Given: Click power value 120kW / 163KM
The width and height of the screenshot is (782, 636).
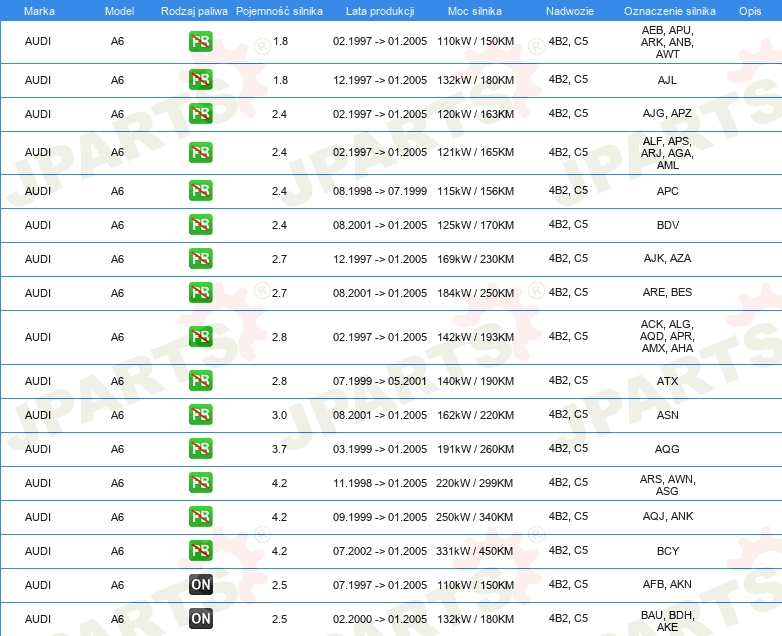Looking at the screenshot, I should pyautogui.click(x=475, y=114).
